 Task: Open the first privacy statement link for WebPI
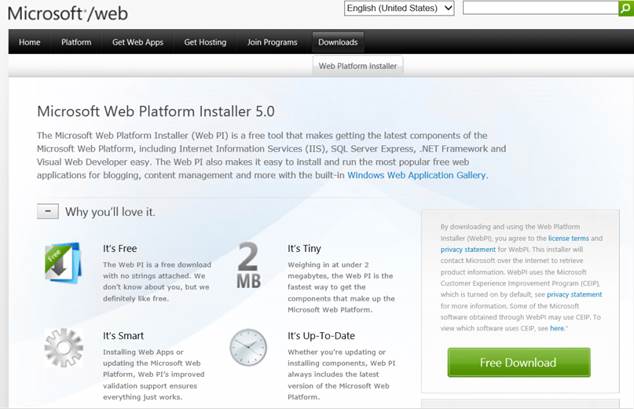click(468, 250)
